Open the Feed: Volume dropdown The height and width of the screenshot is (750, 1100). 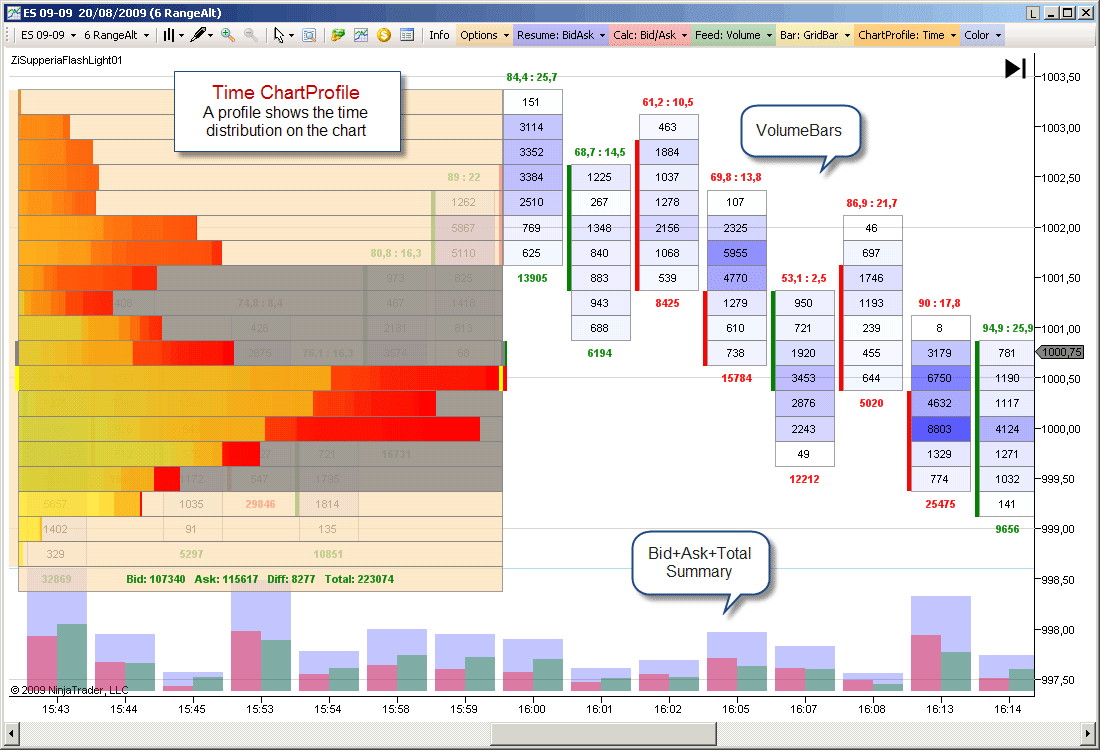pyautogui.click(x=733, y=35)
